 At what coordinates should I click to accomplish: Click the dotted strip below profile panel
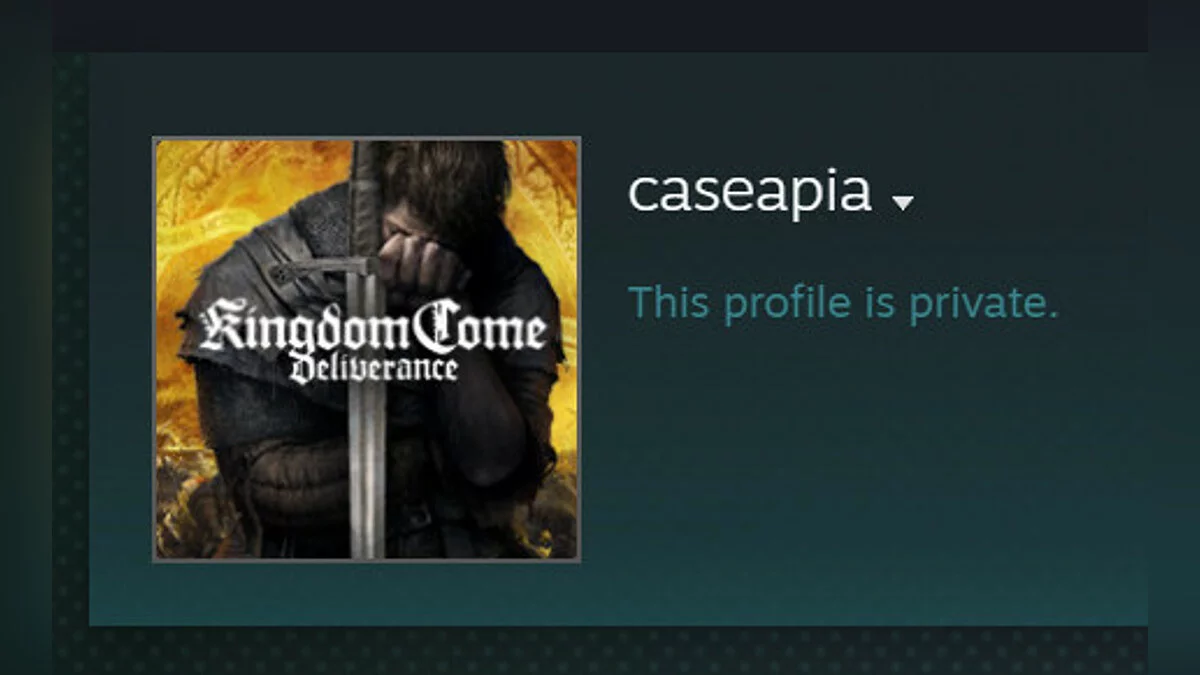(x=600, y=650)
